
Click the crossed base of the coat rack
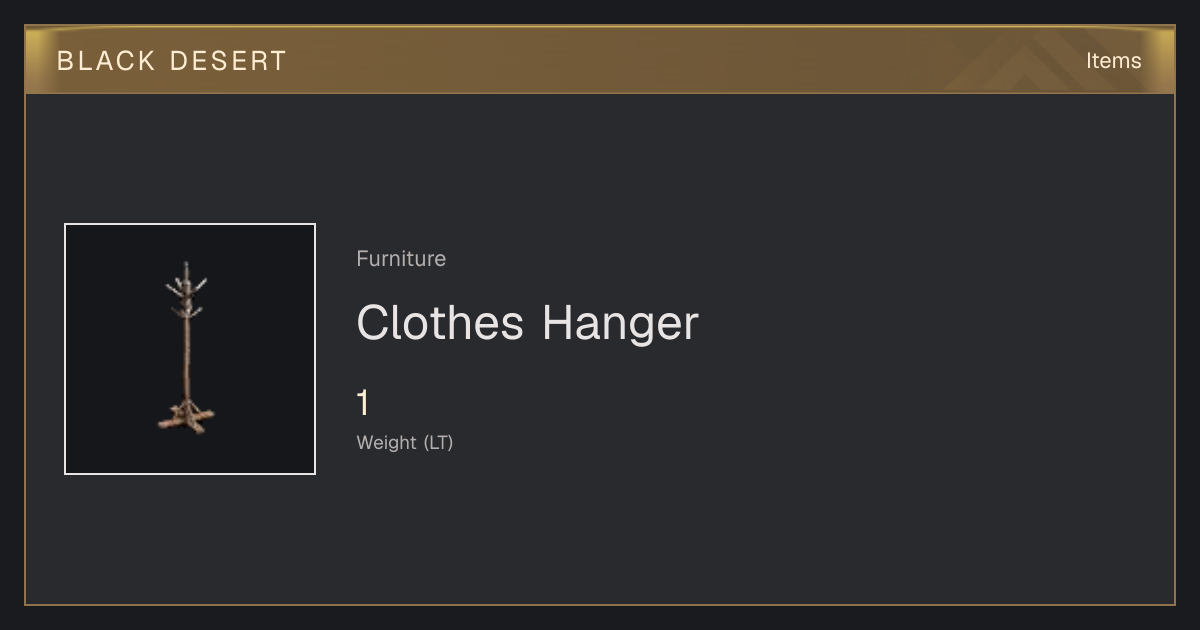click(x=186, y=416)
